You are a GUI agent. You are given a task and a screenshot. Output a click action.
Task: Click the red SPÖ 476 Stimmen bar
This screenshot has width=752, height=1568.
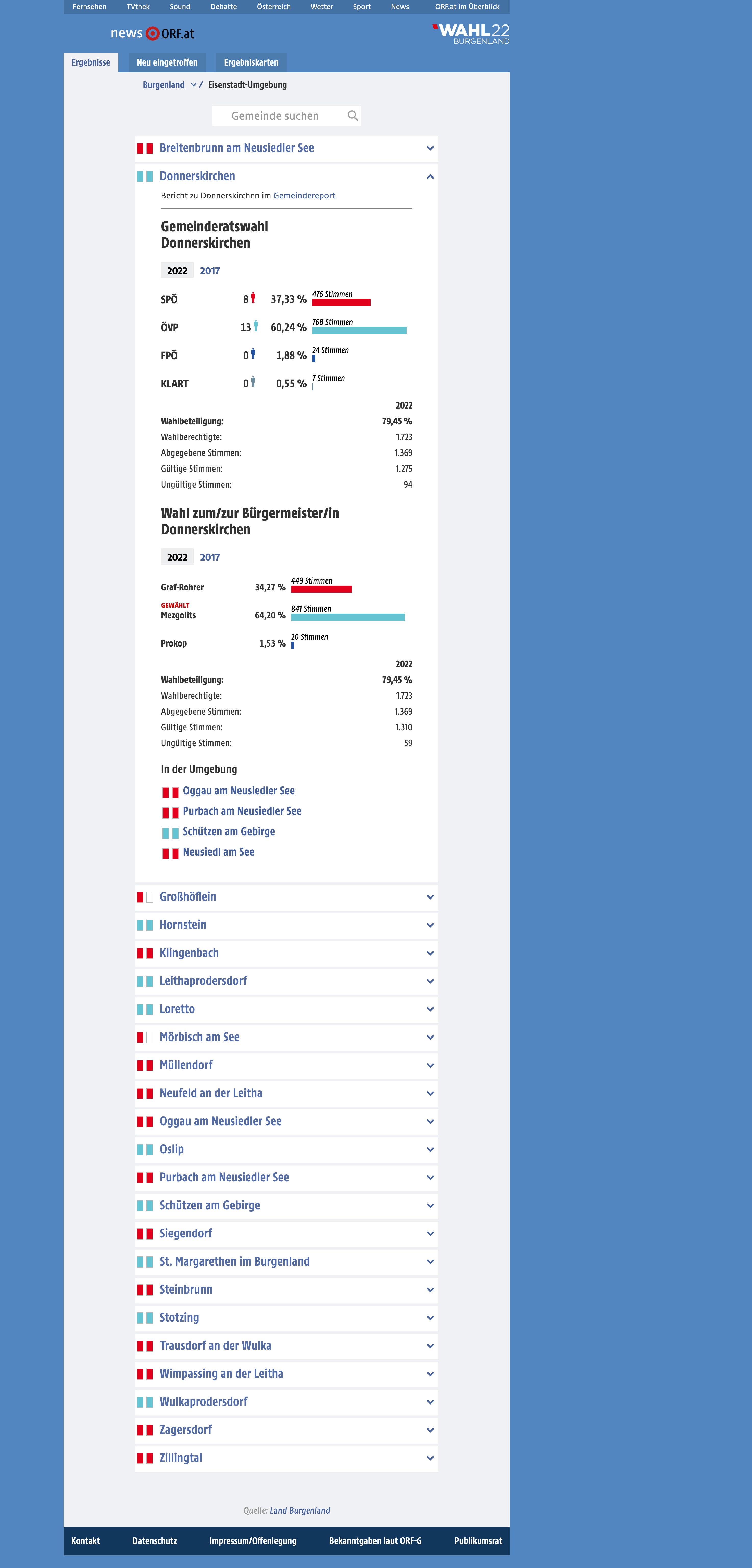click(341, 302)
